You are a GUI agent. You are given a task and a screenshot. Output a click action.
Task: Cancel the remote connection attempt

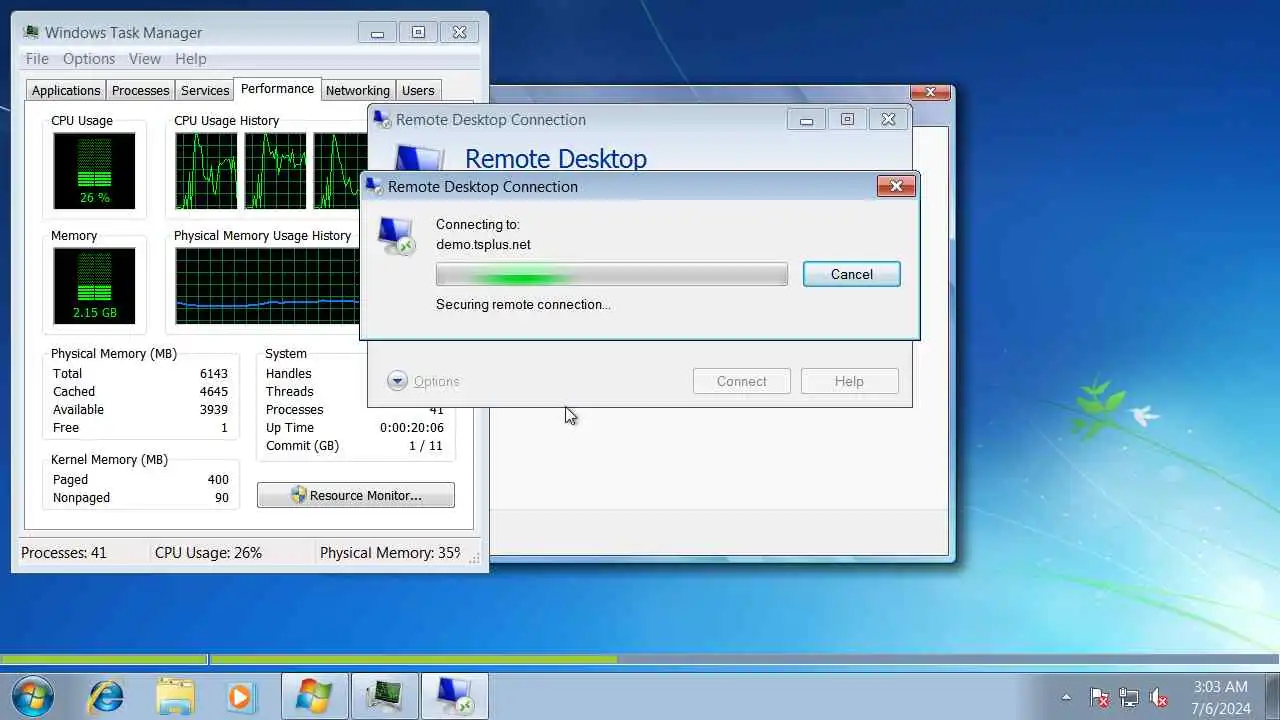852,274
